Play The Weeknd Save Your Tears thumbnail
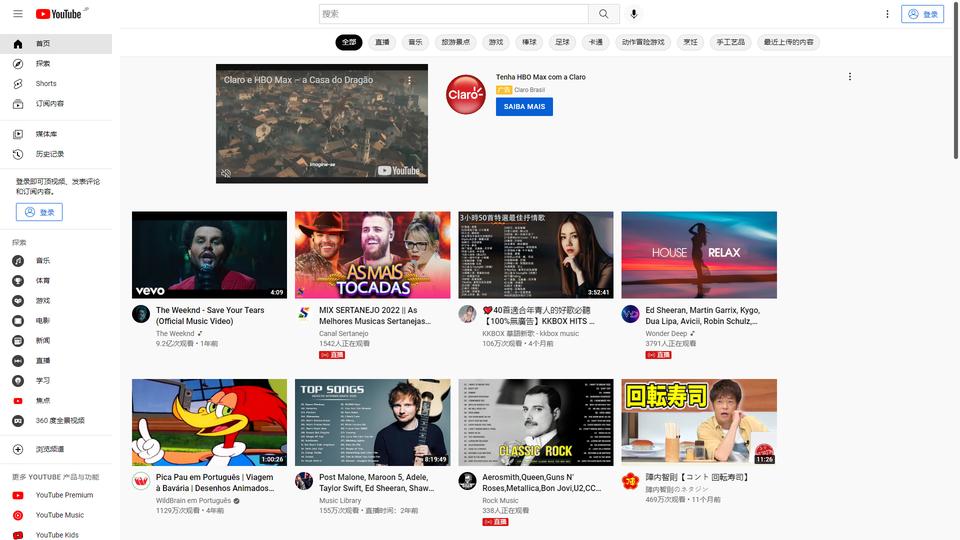This screenshot has height=540, width=960. click(x=209, y=255)
